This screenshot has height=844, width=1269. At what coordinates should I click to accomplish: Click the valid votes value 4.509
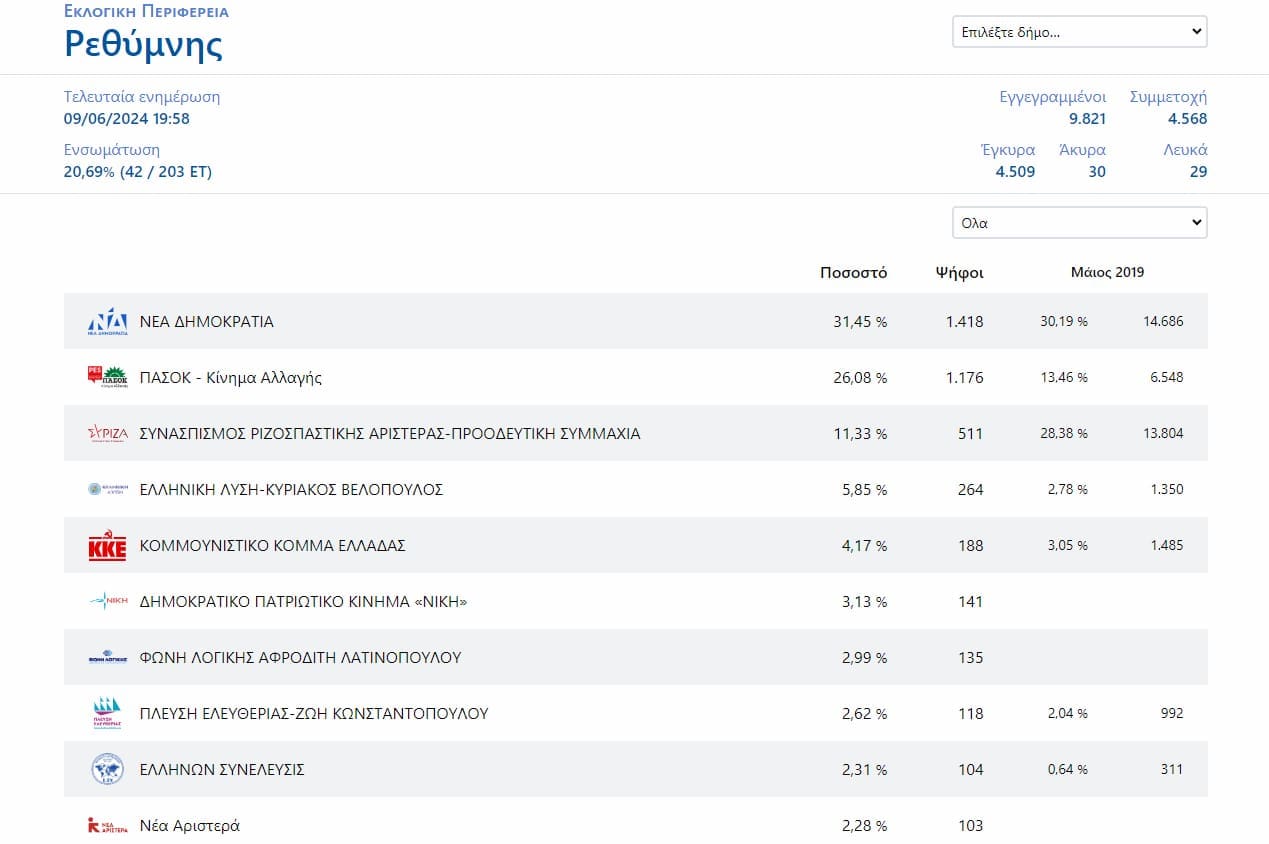coord(1015,172)
